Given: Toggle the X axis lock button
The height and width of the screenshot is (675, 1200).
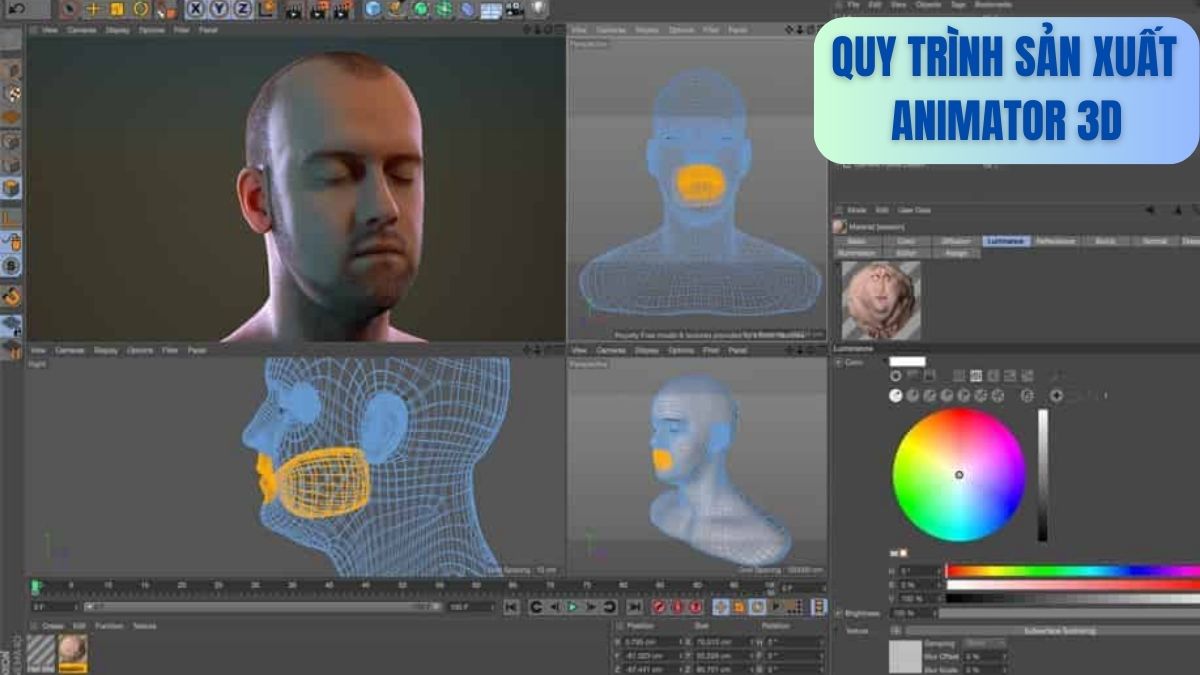Looking at the screenshot, I should pyautogui.click(x=197, y=10).
